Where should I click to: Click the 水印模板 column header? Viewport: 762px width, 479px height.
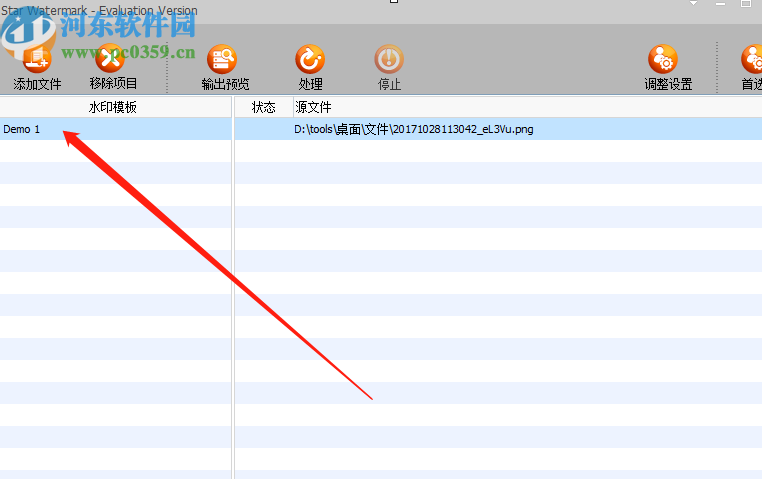[116, 107]
